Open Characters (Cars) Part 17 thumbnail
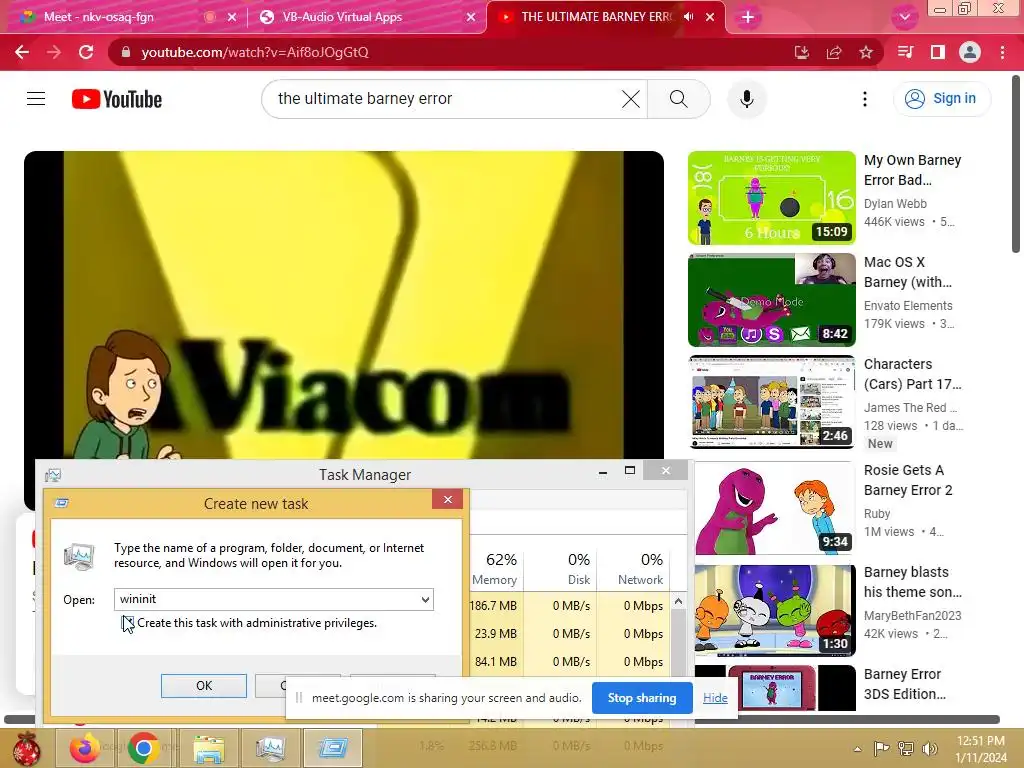The image size is (1024, 768). 771,402
